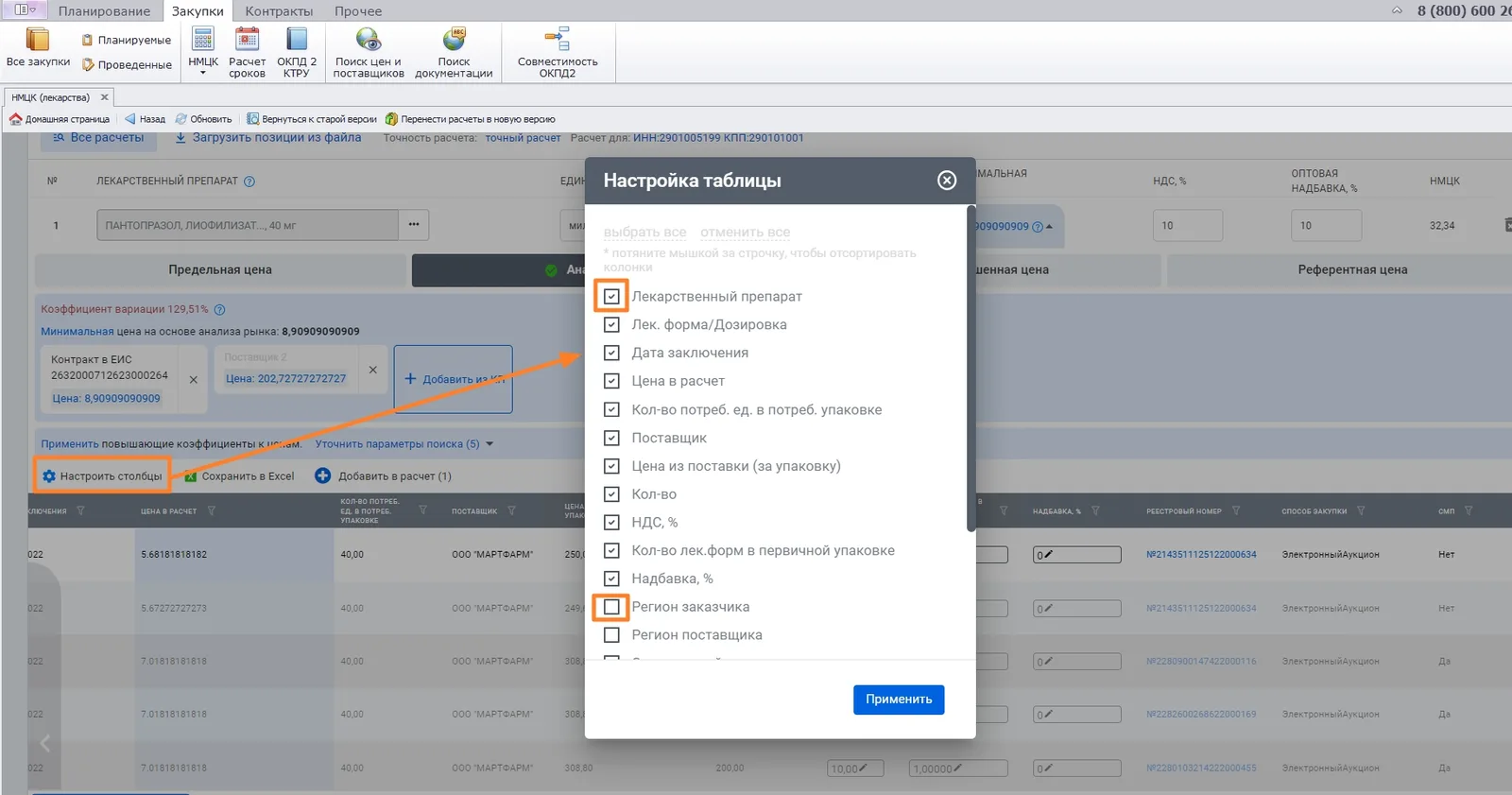Filter the Поставщик column
The height and width of the screenshot is (795, 1512).
click(x=511, y=510)
